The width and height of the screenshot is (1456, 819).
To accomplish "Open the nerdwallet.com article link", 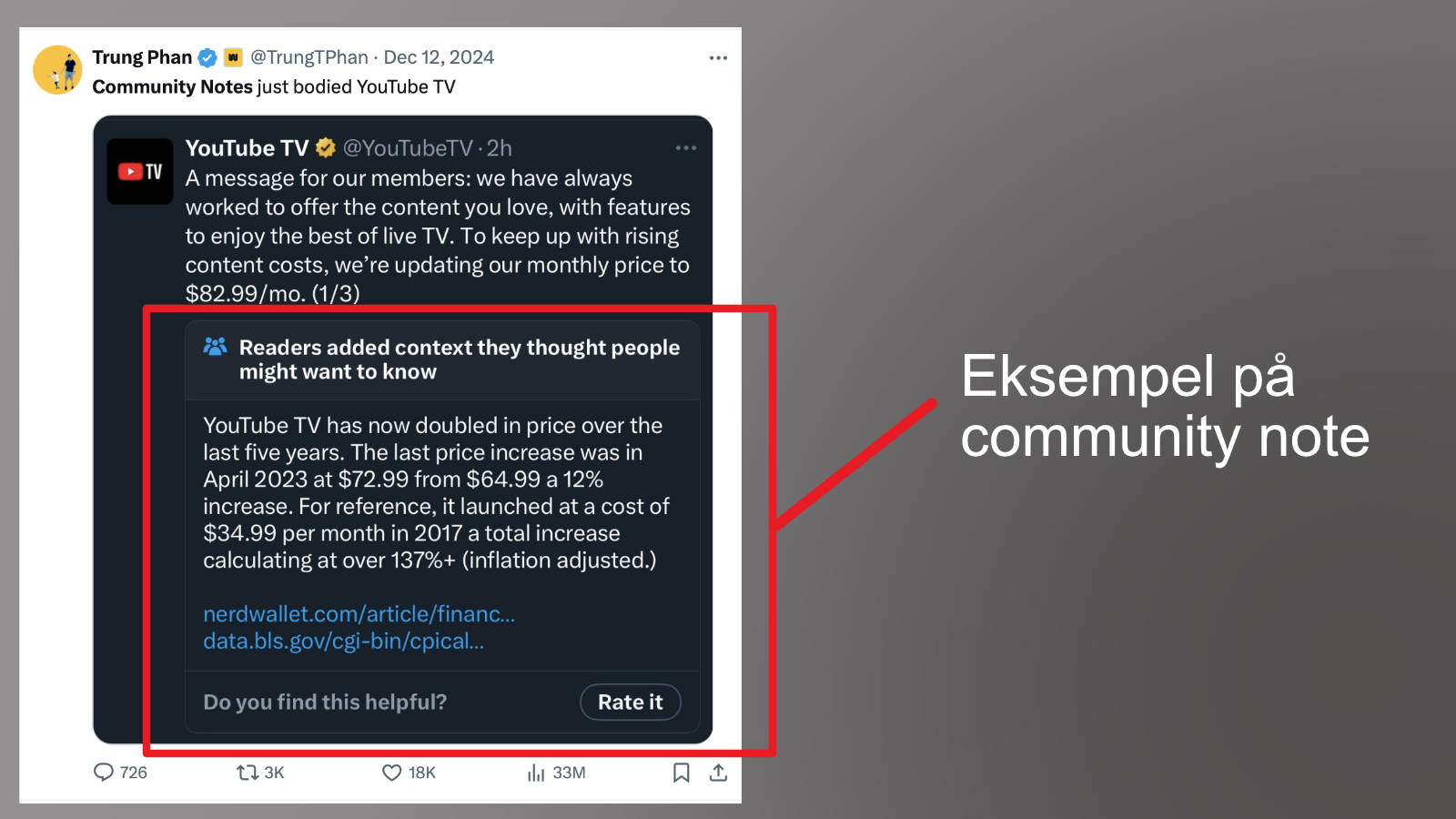I will tap(359, 614).
